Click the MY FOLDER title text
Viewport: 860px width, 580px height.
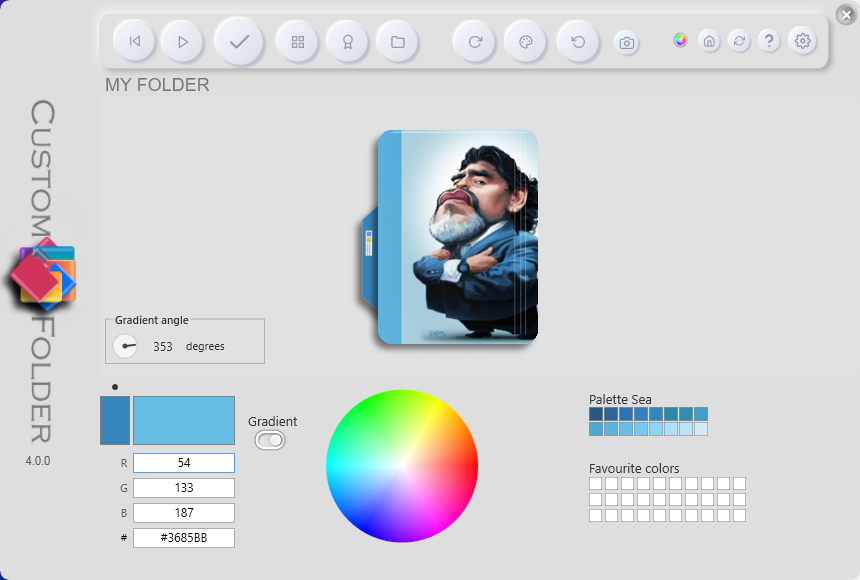pos(157,85)
